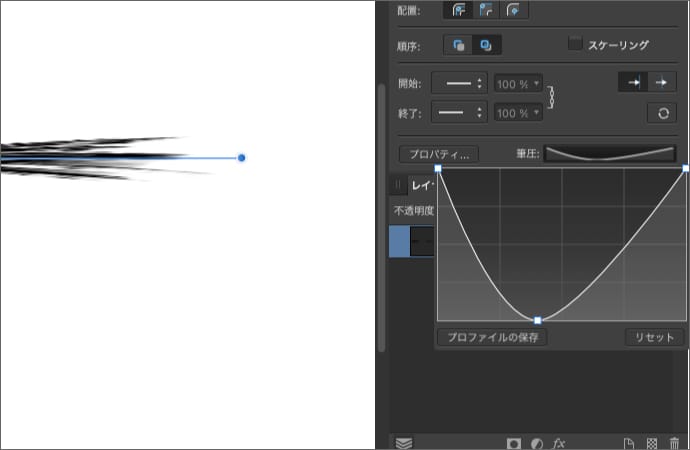Click the layer effects fx icon
Viewport: 690px width, 450px height.
[x=560, y=442]
